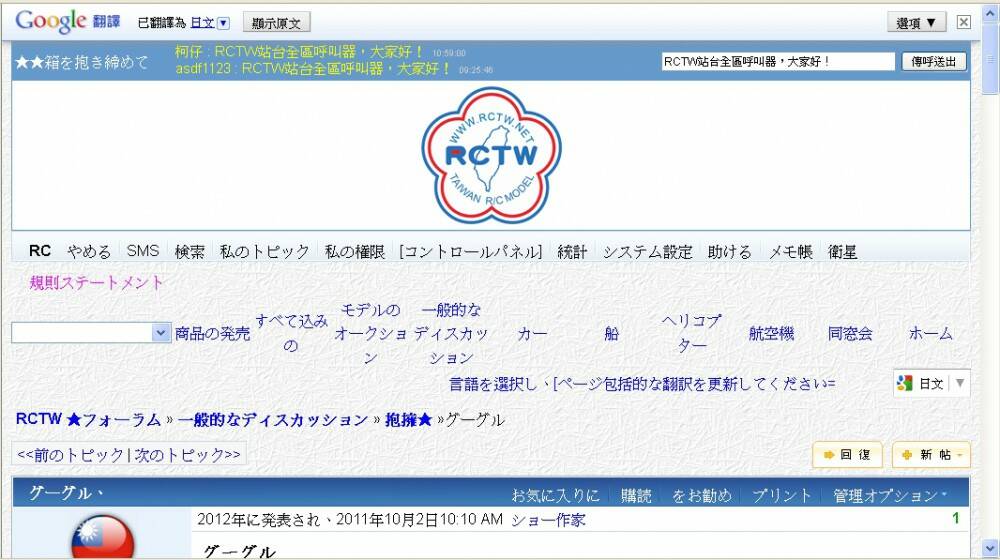The image size is (1000, 560).
Task: Click the ショー作家 show author link
Action: (548, 520)
